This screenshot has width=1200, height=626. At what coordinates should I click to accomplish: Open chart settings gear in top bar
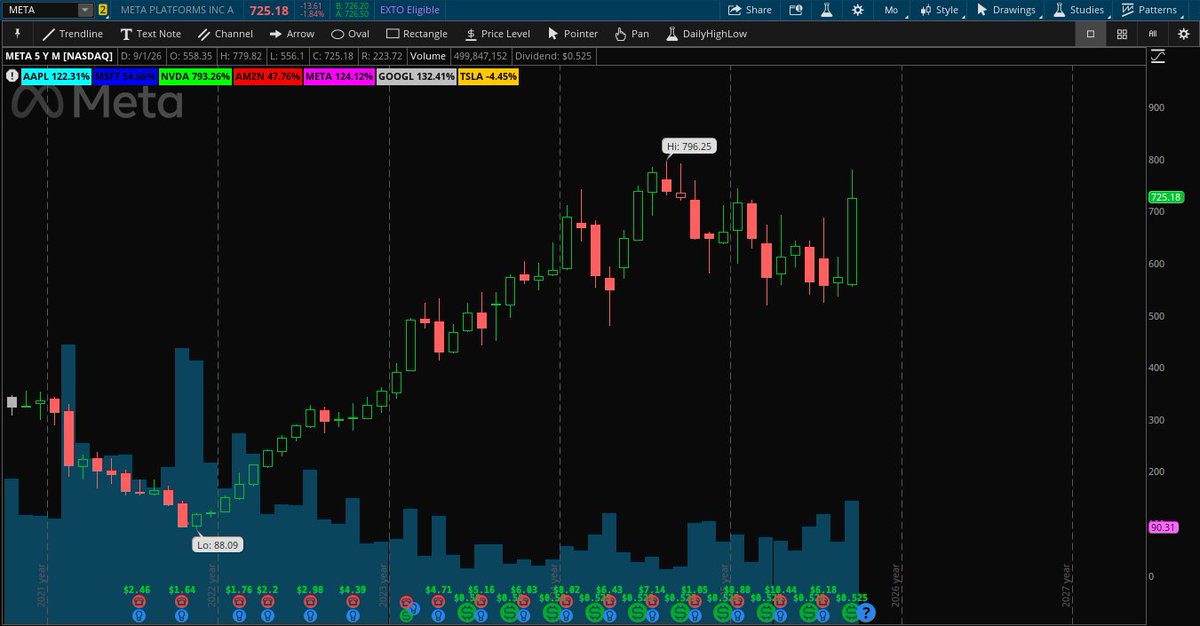tap(857, 10)
